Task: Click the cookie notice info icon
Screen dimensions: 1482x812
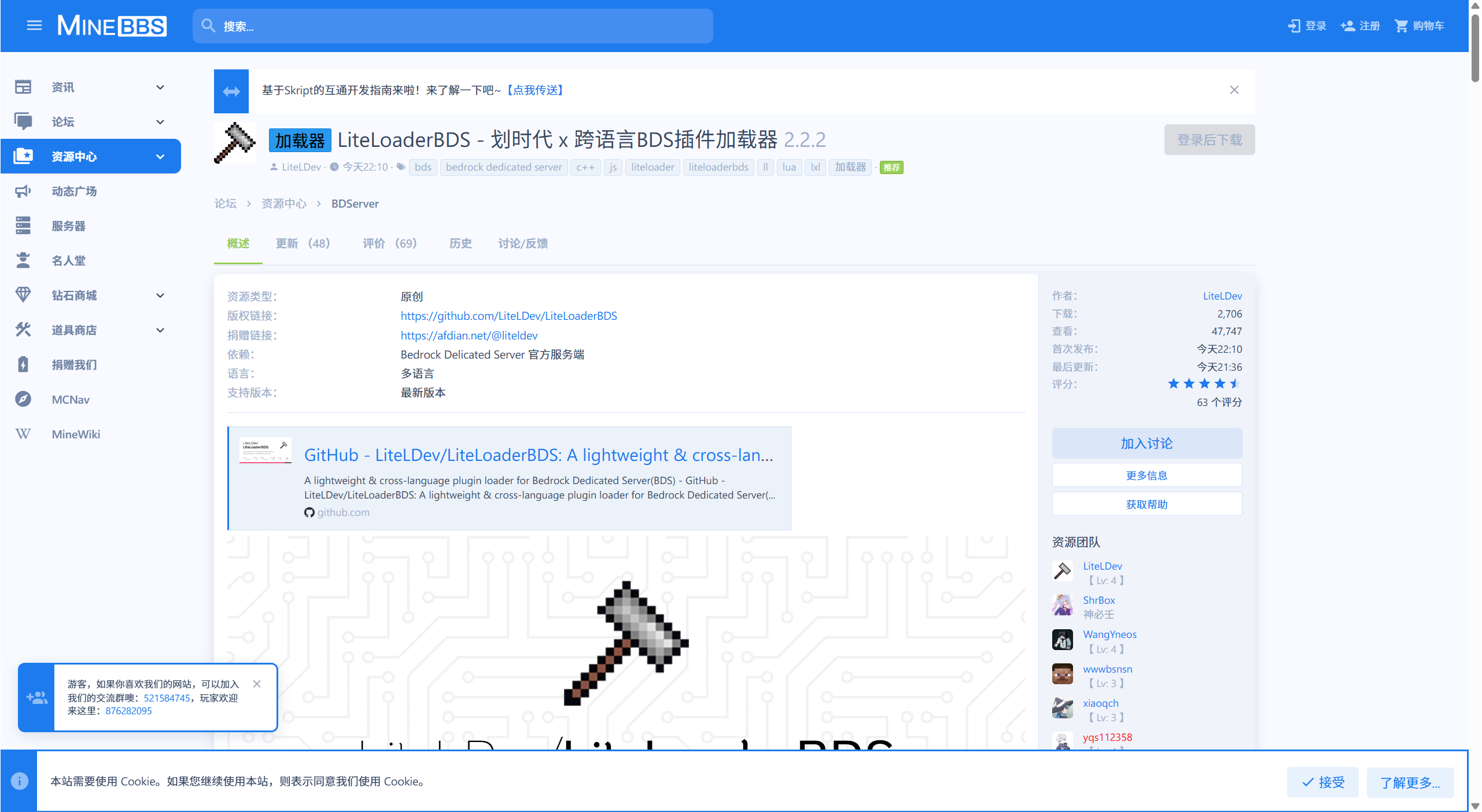Action: point(20,781)
